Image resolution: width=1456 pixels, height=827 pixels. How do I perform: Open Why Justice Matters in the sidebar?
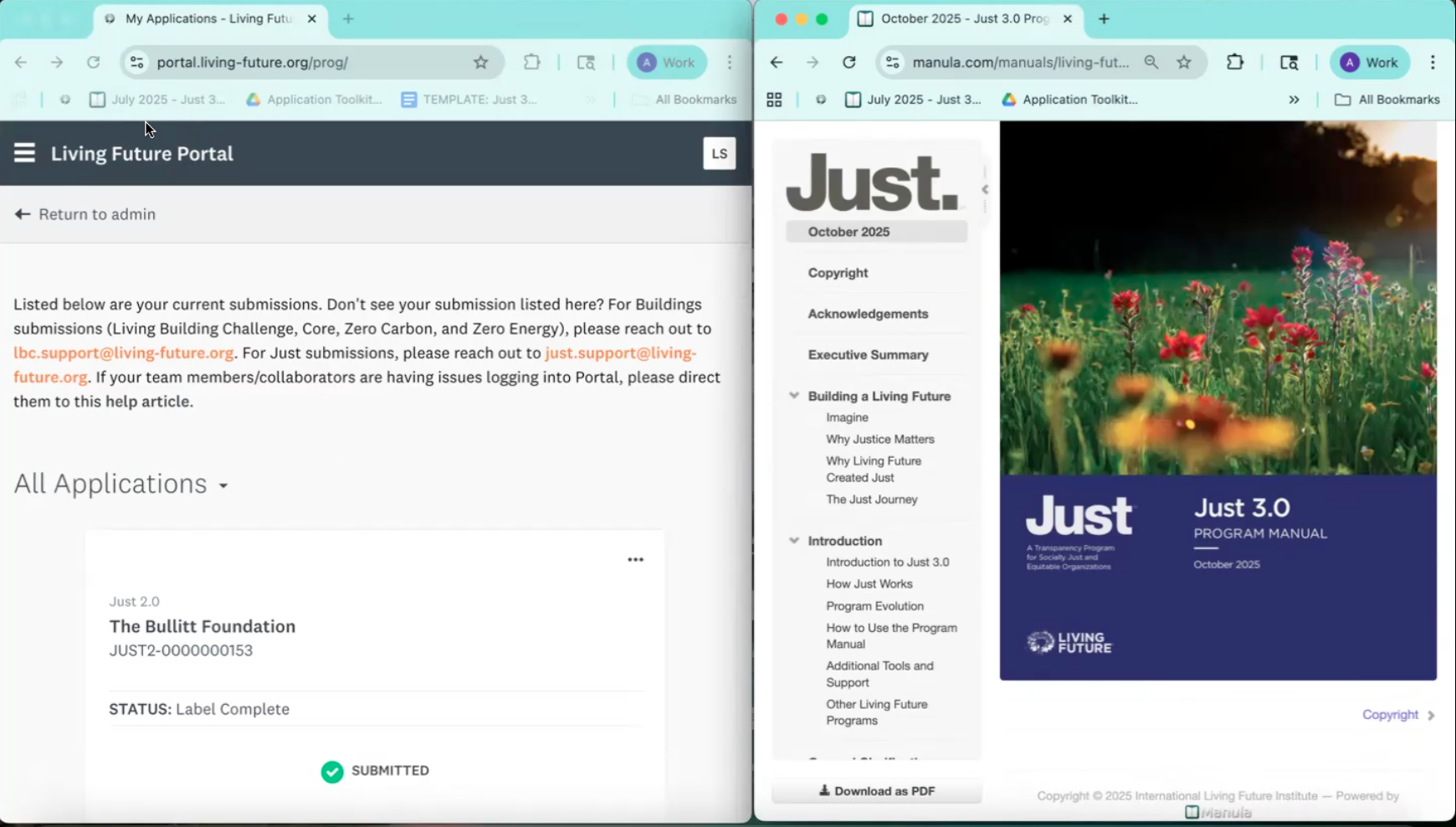coord(880,439)
